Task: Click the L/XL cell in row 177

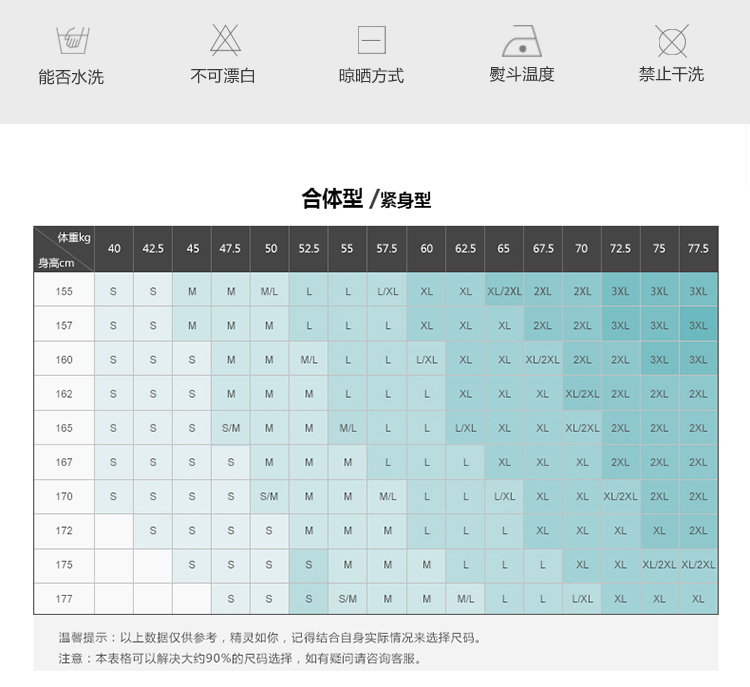Action: tap(582, 598)
